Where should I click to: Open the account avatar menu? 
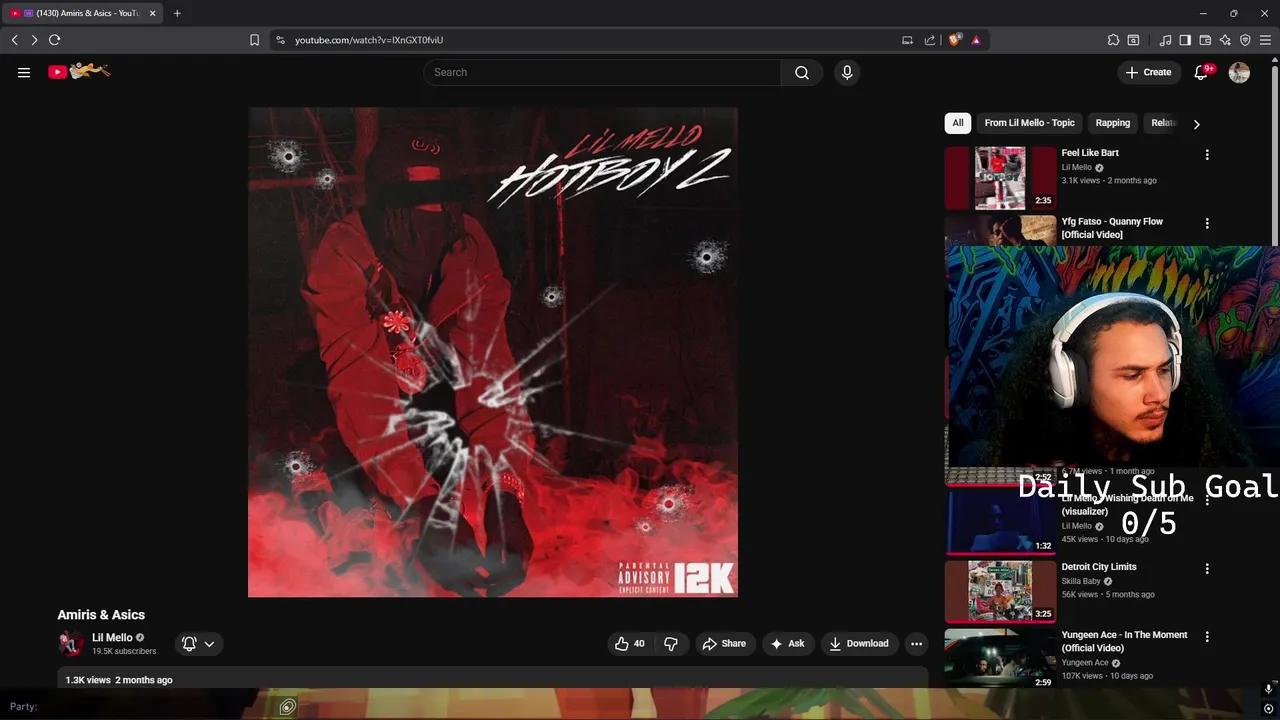[1239, 72]
